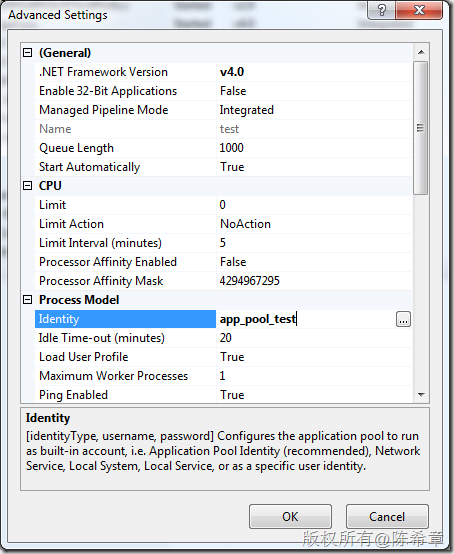The image size is (454, 554).
Task: Click the scrollbar down arrow
Action: point(421,395)
